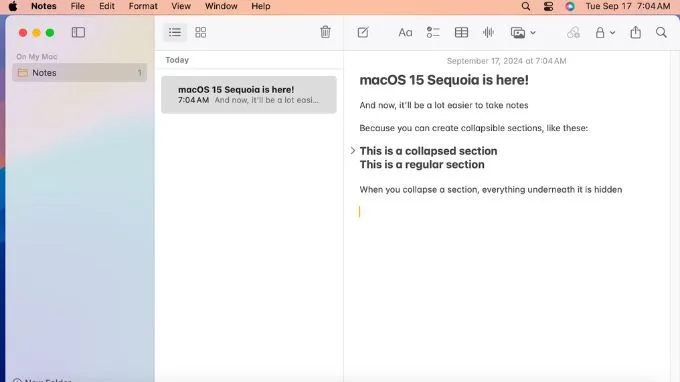
Task: Expand the 'This is a collapsed section' chevron
Action: (353, 150)
